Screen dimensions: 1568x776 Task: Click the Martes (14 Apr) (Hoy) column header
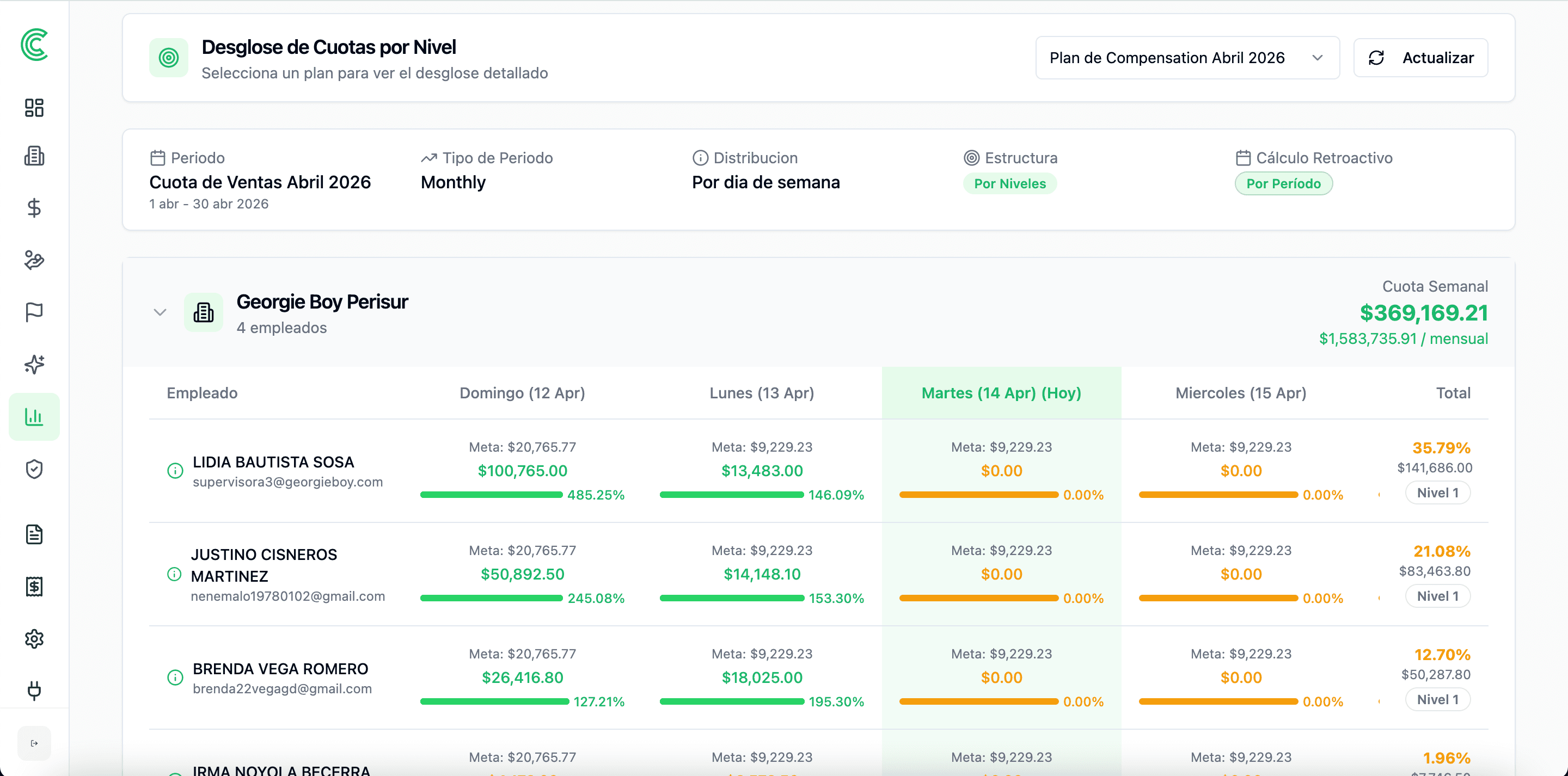[1001, 393]
